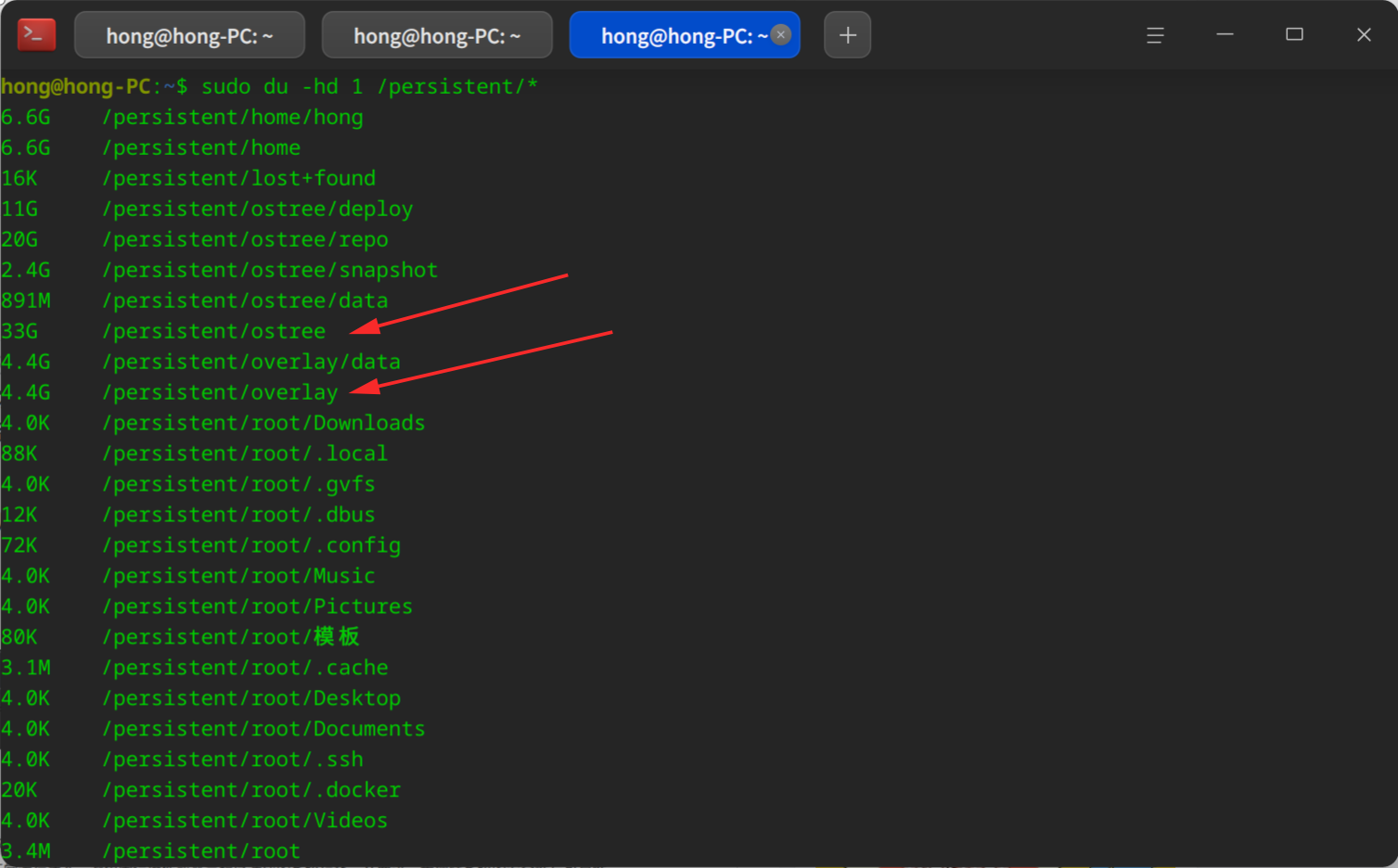Click the /persistent/root/Pictures path
The image size is (1398, 868).
tap(257, 606)
